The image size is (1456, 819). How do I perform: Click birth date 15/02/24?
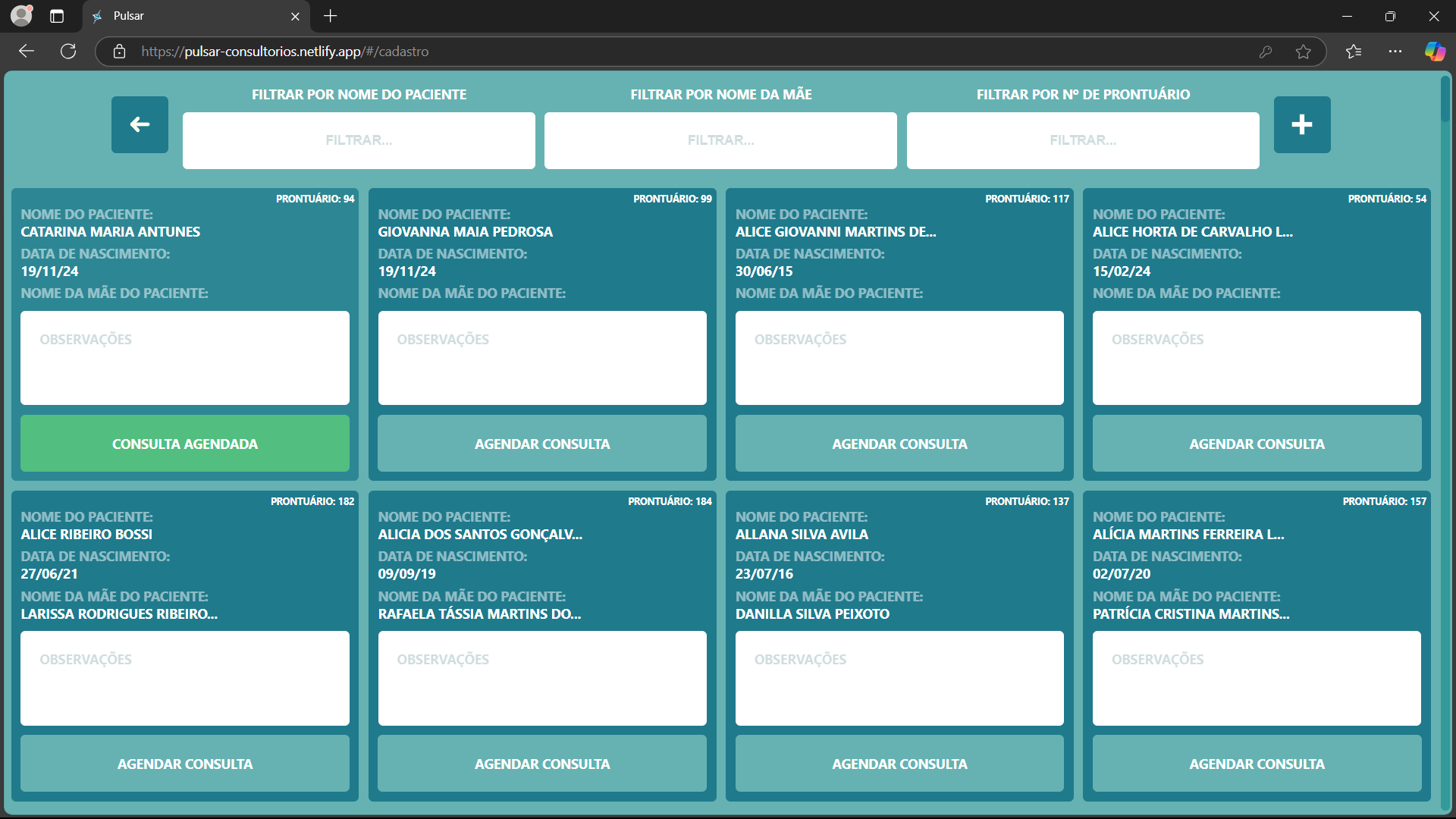click(1121, 271)
